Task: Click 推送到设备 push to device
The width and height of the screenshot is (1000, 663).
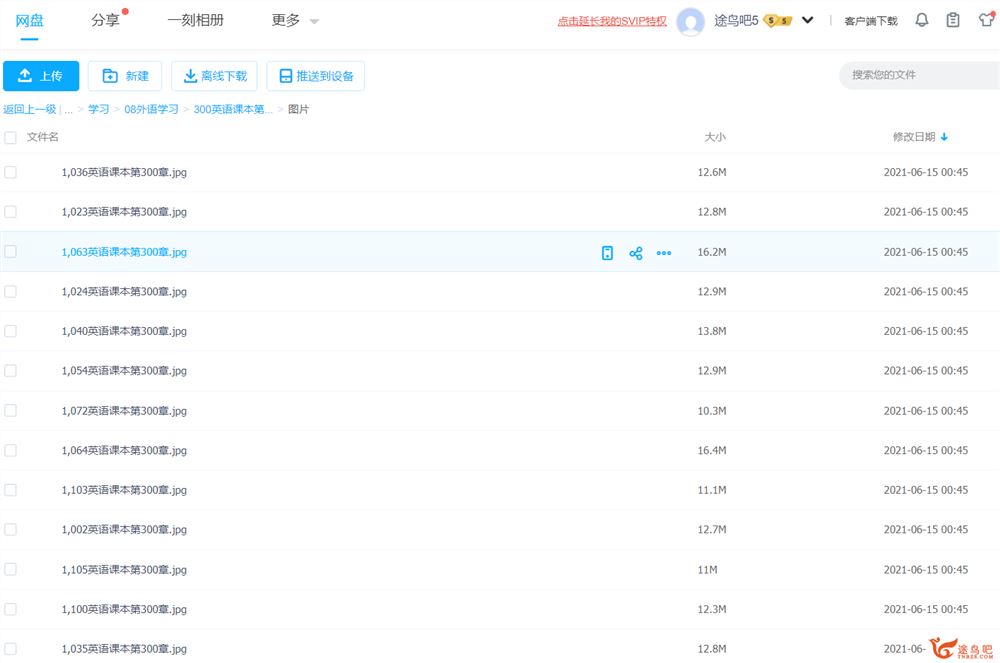Action: tap(315, 76)
